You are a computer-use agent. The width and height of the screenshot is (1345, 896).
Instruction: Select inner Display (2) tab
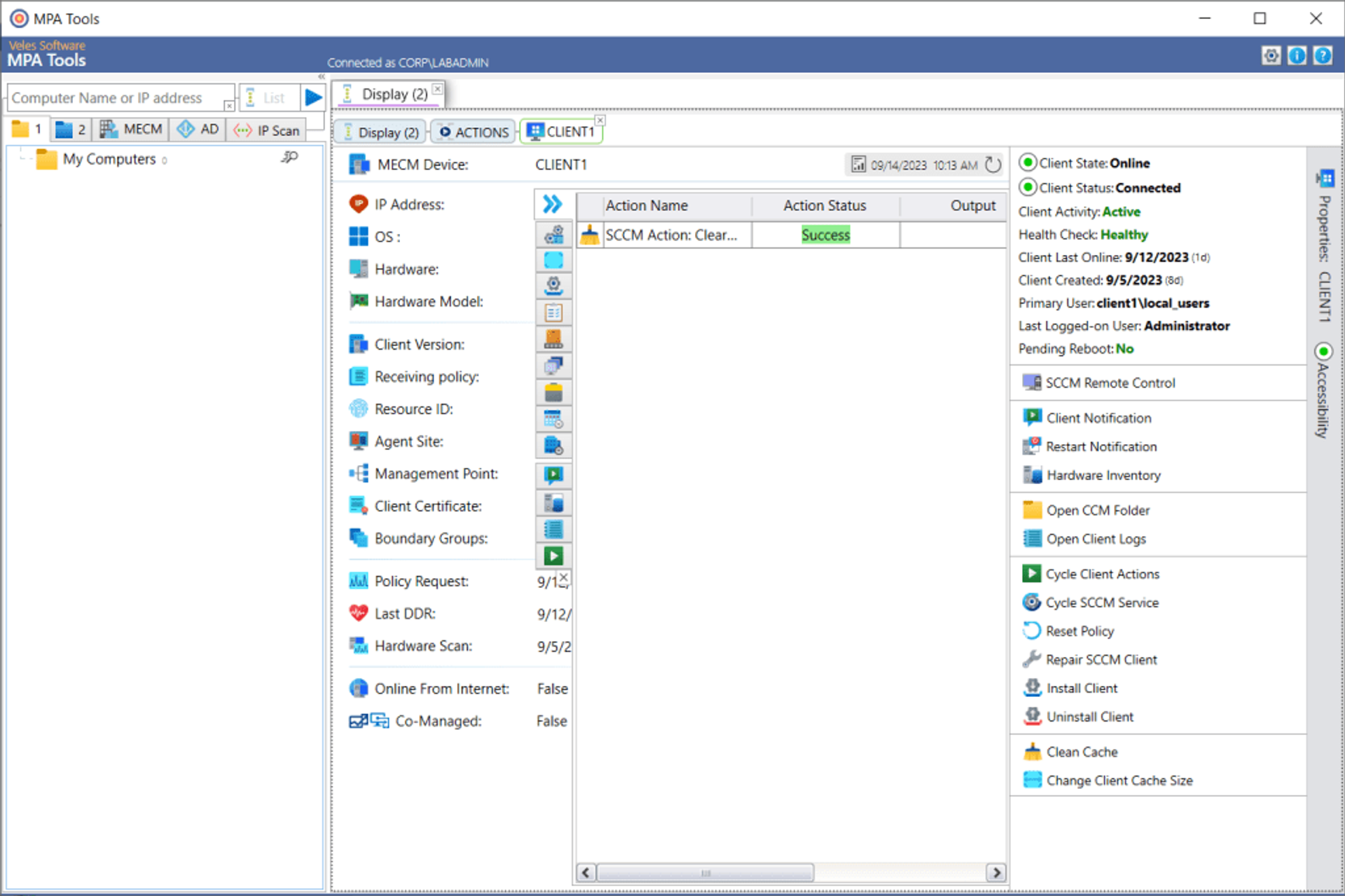380,132
